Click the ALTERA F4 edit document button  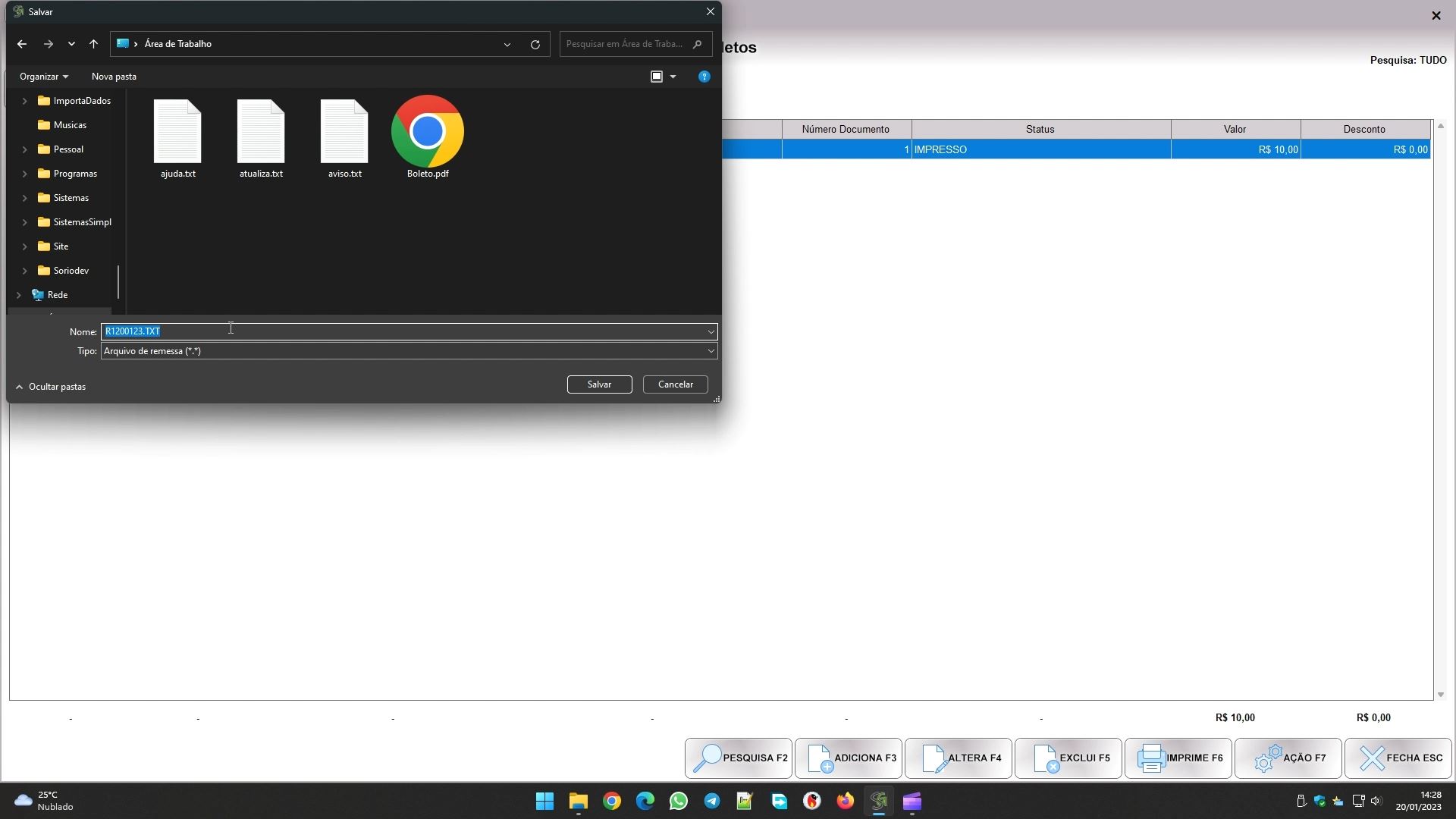pyautogui.click(x=958, y=758)
